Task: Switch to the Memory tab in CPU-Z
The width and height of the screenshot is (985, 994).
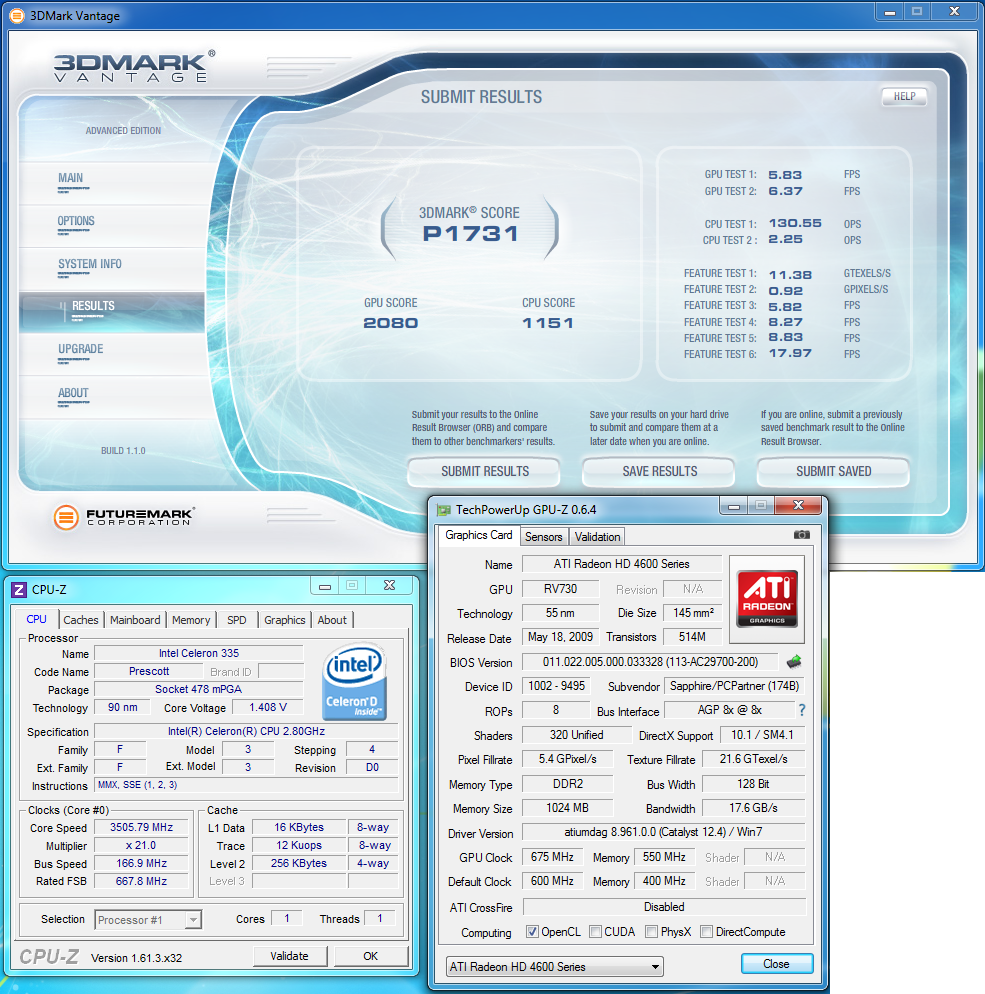Action: point(191,620)
